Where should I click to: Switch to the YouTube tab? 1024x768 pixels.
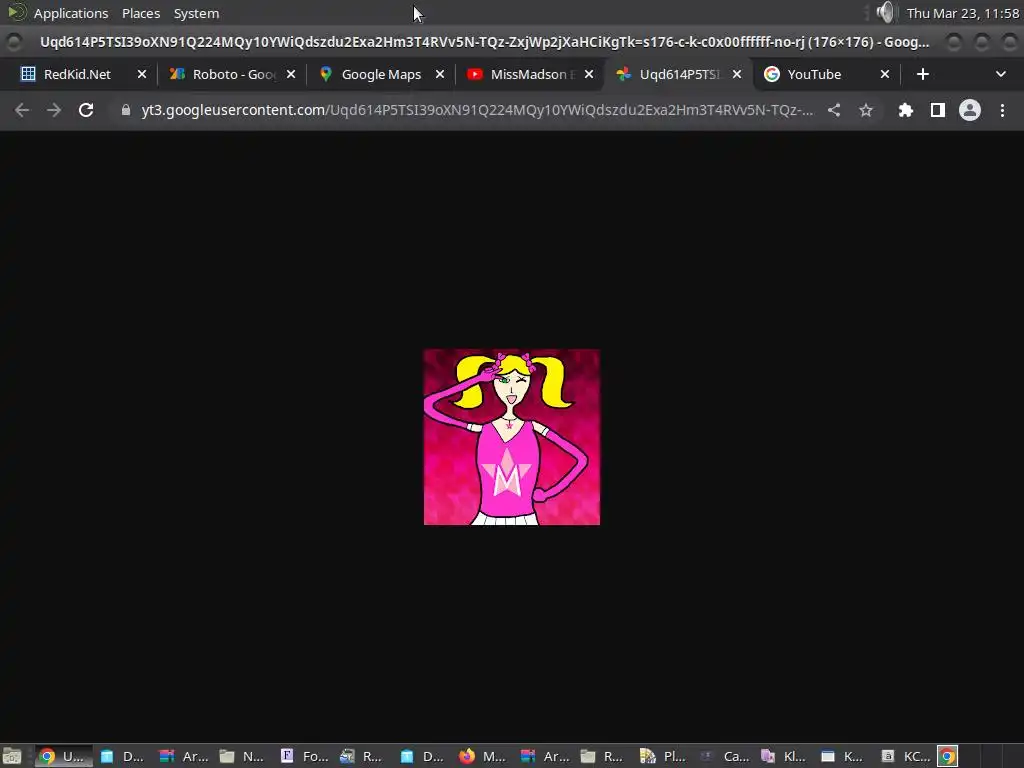813,74
